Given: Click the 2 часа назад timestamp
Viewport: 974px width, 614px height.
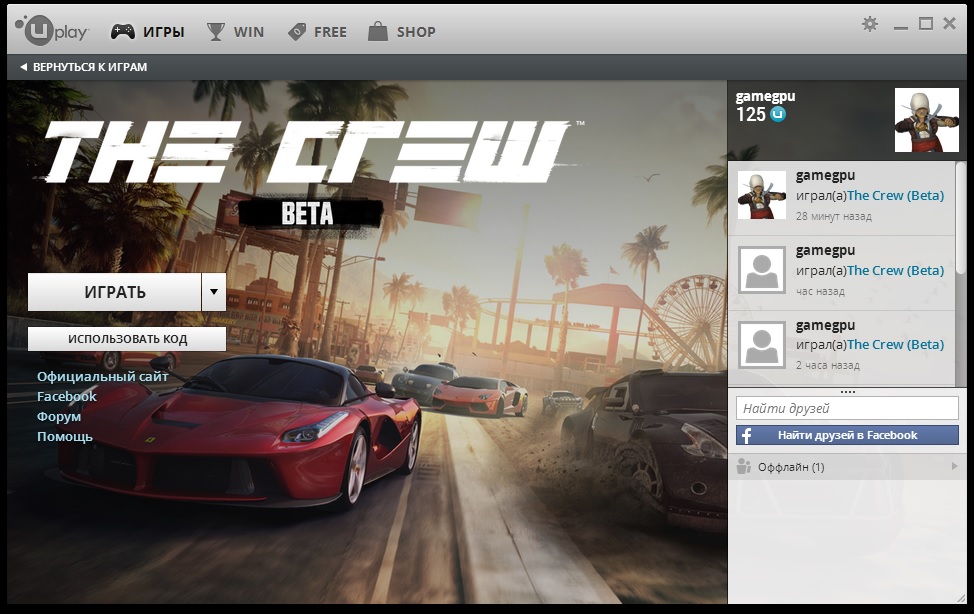Looking at the screenshot, I should tap(827, 365).
